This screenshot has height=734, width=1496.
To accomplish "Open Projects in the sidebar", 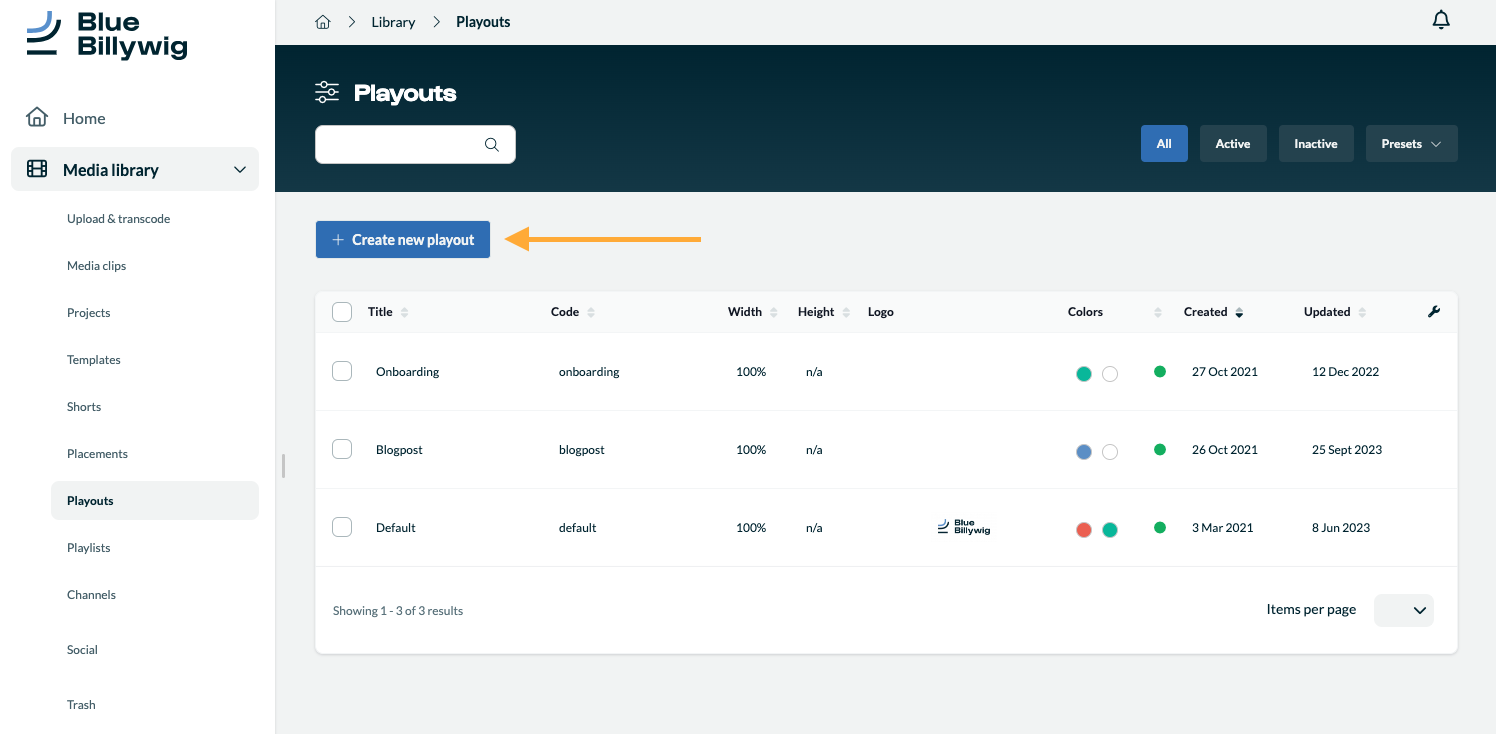I will click(x=88, y=313).
